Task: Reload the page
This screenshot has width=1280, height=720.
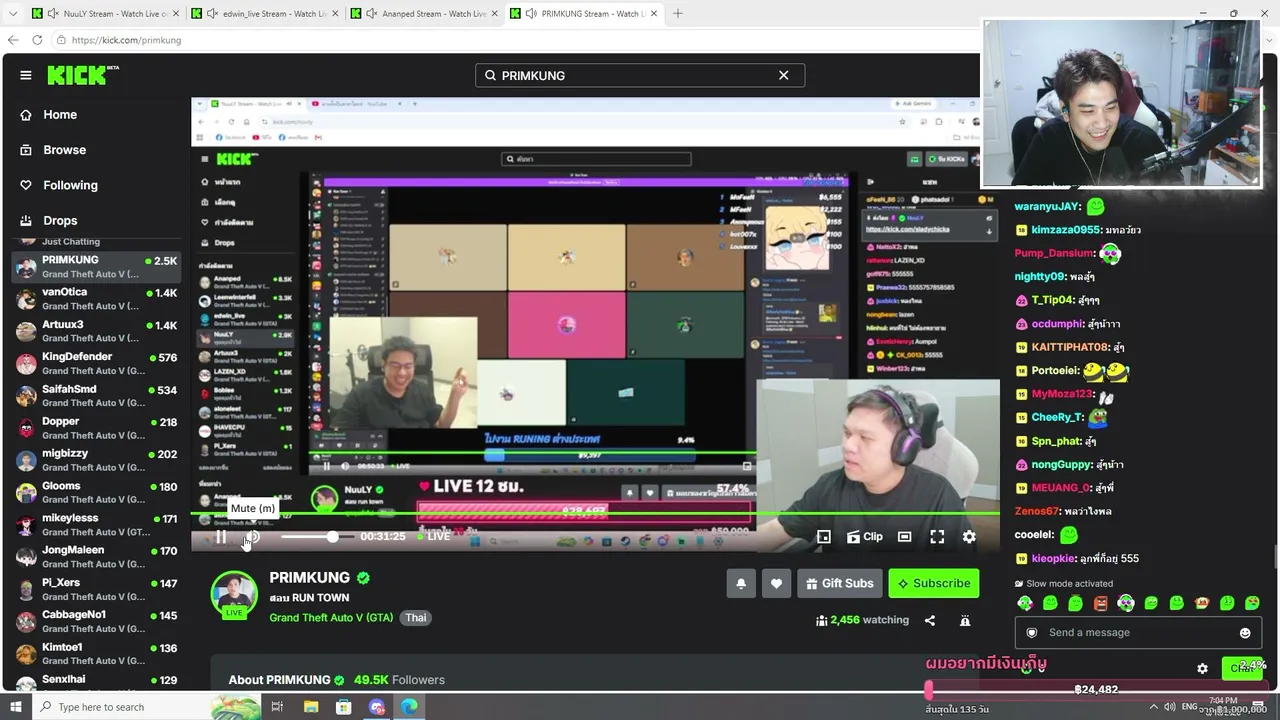Action: [x=37, y=40]
